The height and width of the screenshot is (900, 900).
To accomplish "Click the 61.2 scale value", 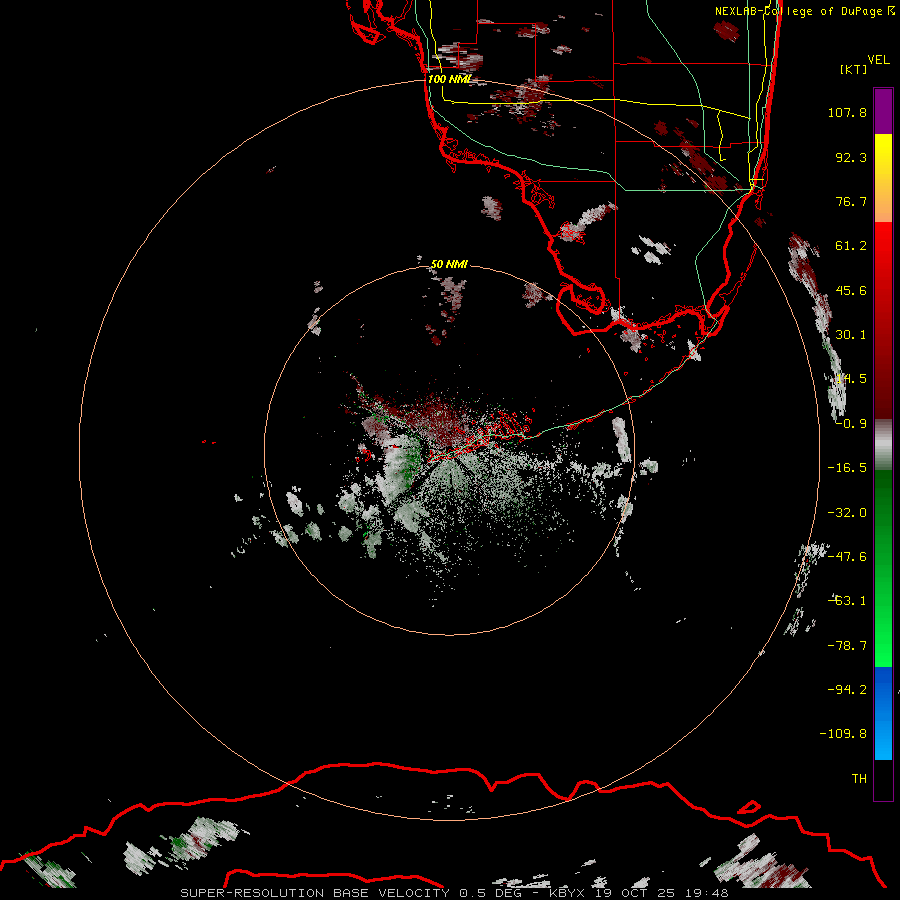I will coord(851,246).
